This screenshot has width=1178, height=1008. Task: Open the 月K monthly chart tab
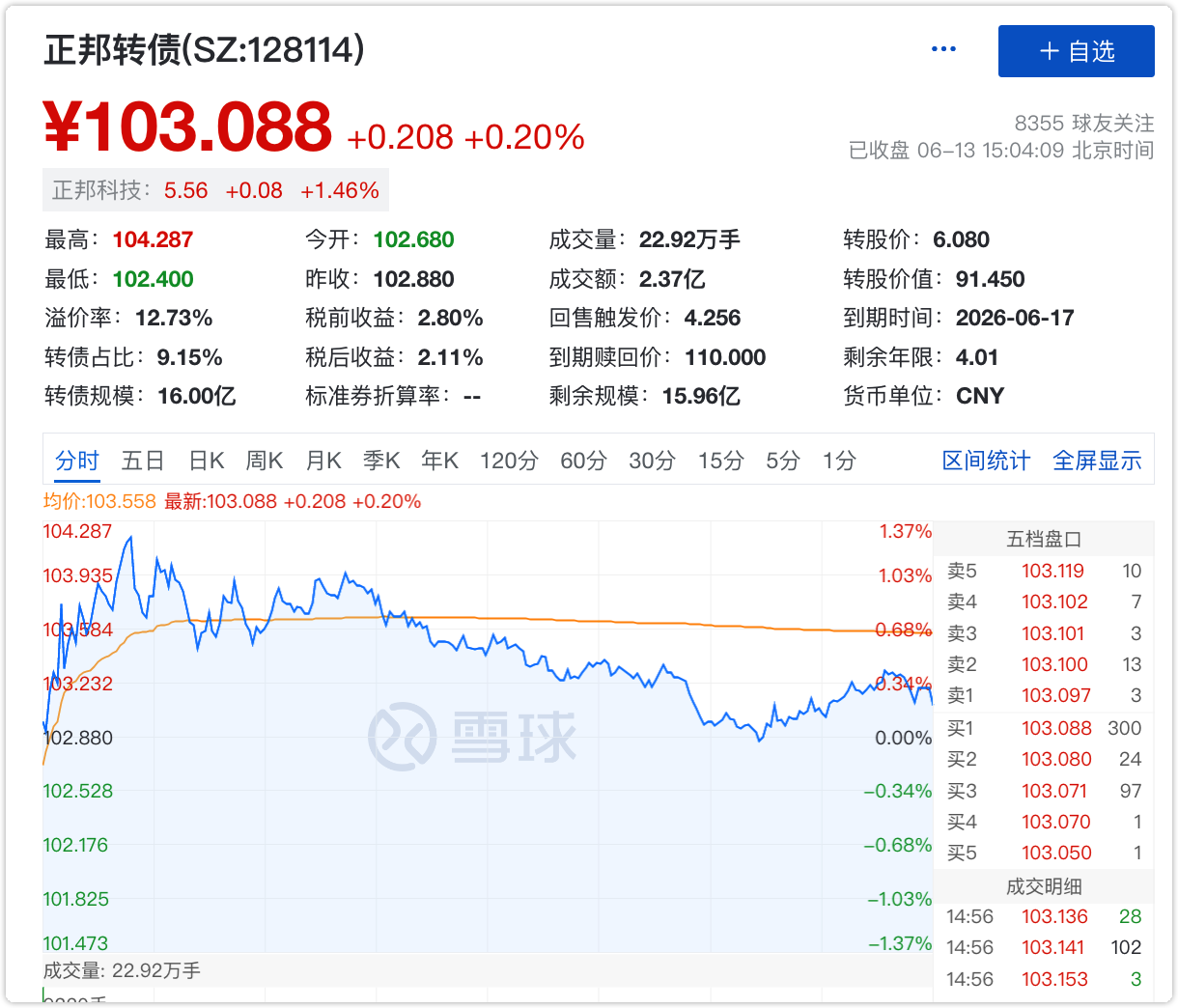coord(323,462)
